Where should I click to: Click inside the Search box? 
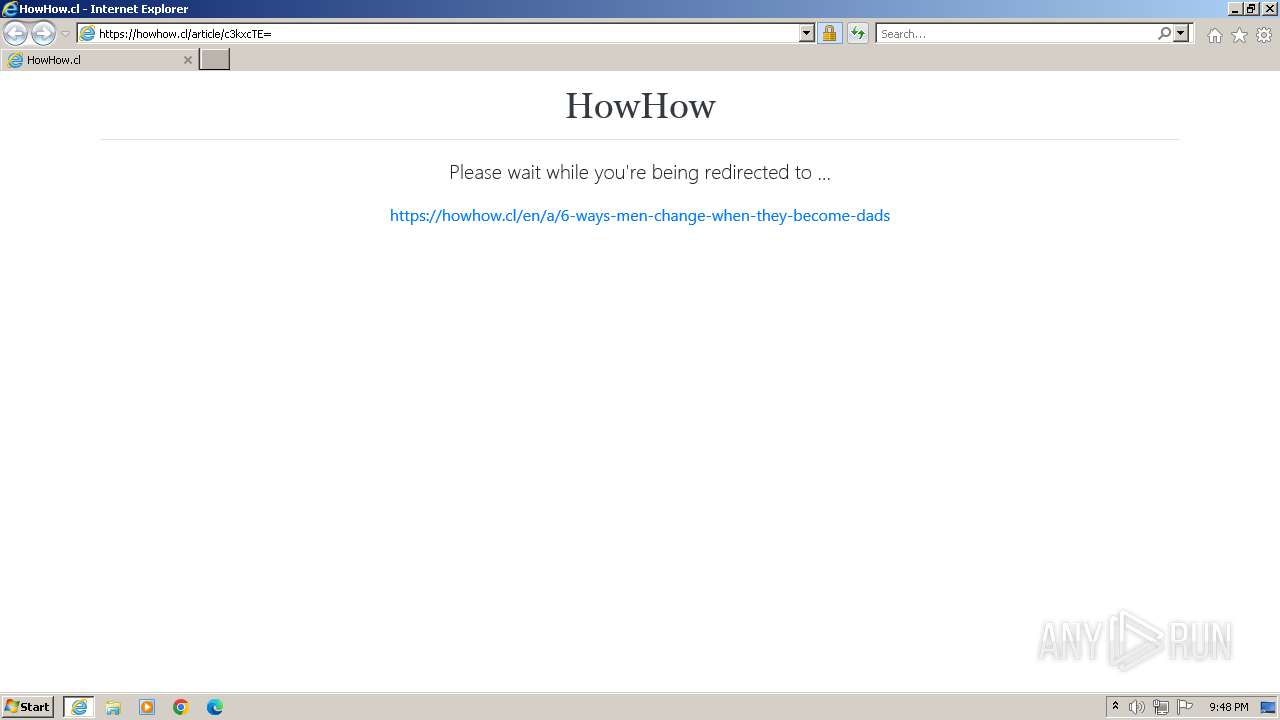(1015, 34)
